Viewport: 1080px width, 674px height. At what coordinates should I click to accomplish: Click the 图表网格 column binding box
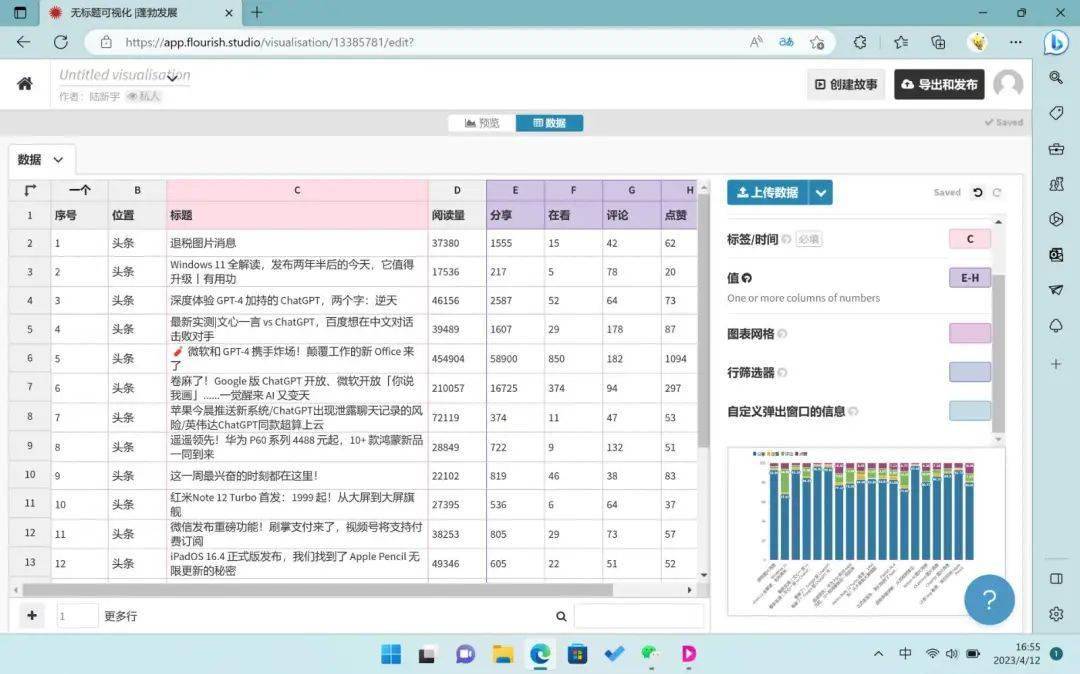[970, 333]
